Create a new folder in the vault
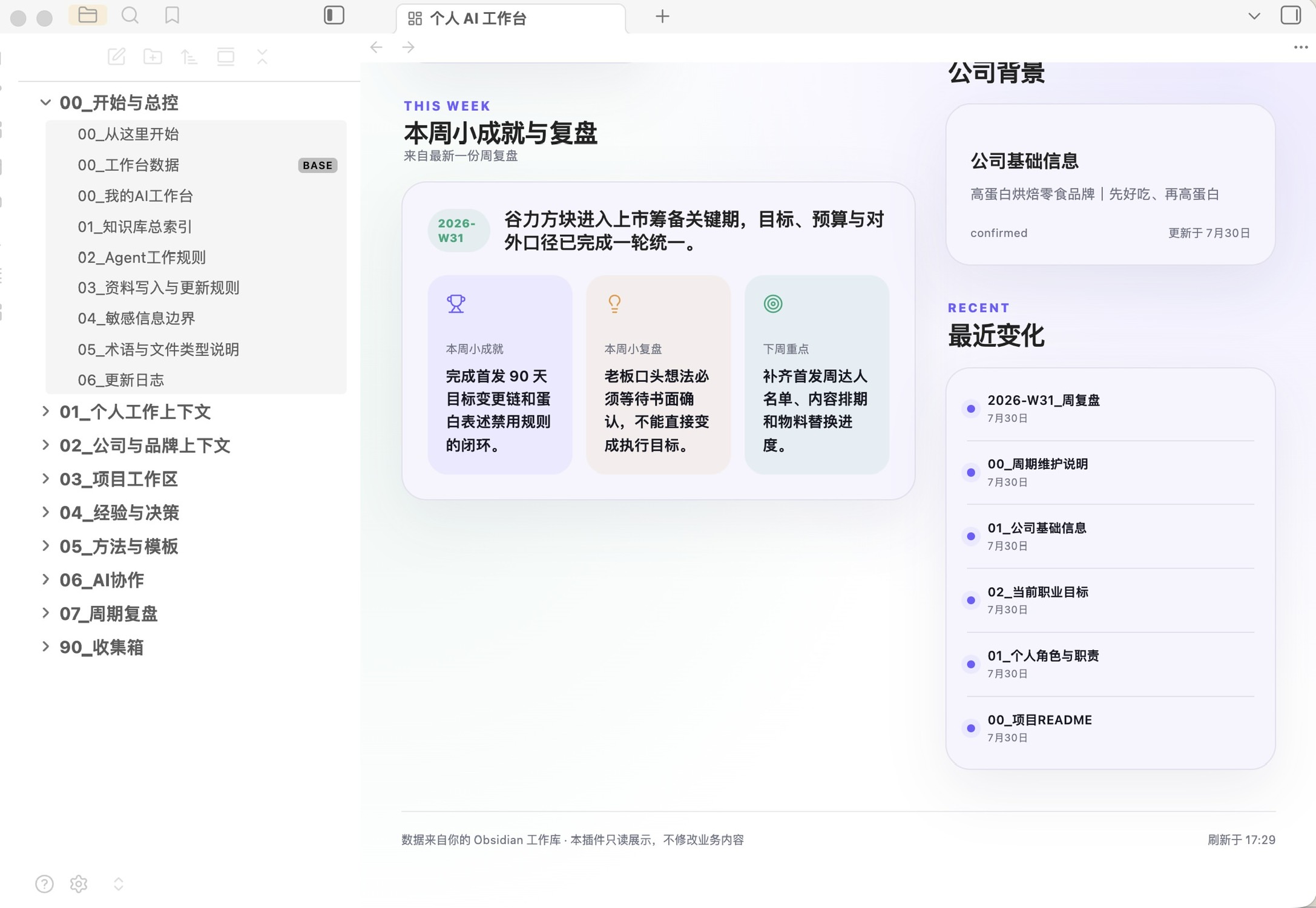This screenshot has width=1316, height=908. tap(153, 57)
